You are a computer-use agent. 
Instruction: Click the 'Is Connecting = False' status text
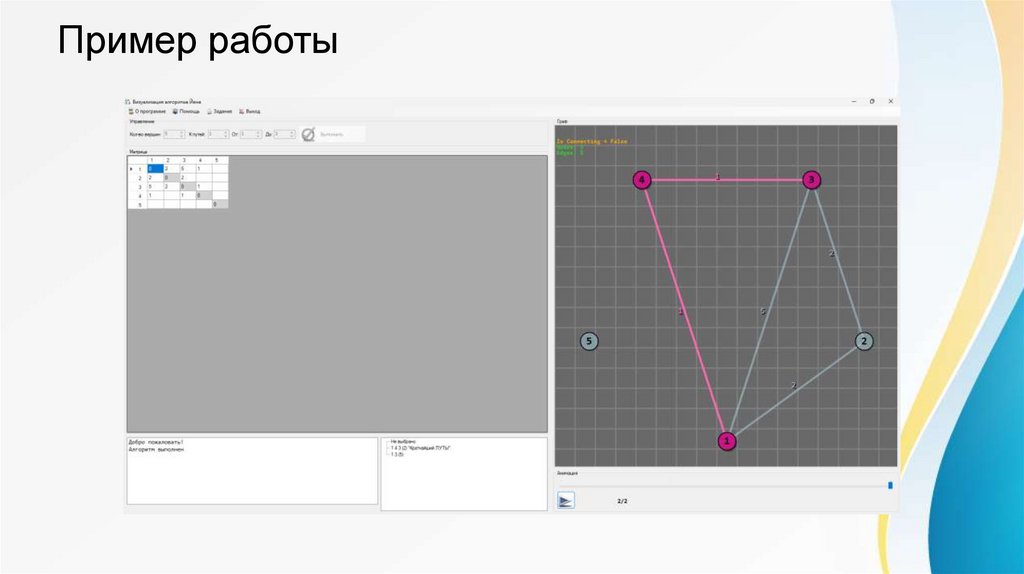pos(592,141)
